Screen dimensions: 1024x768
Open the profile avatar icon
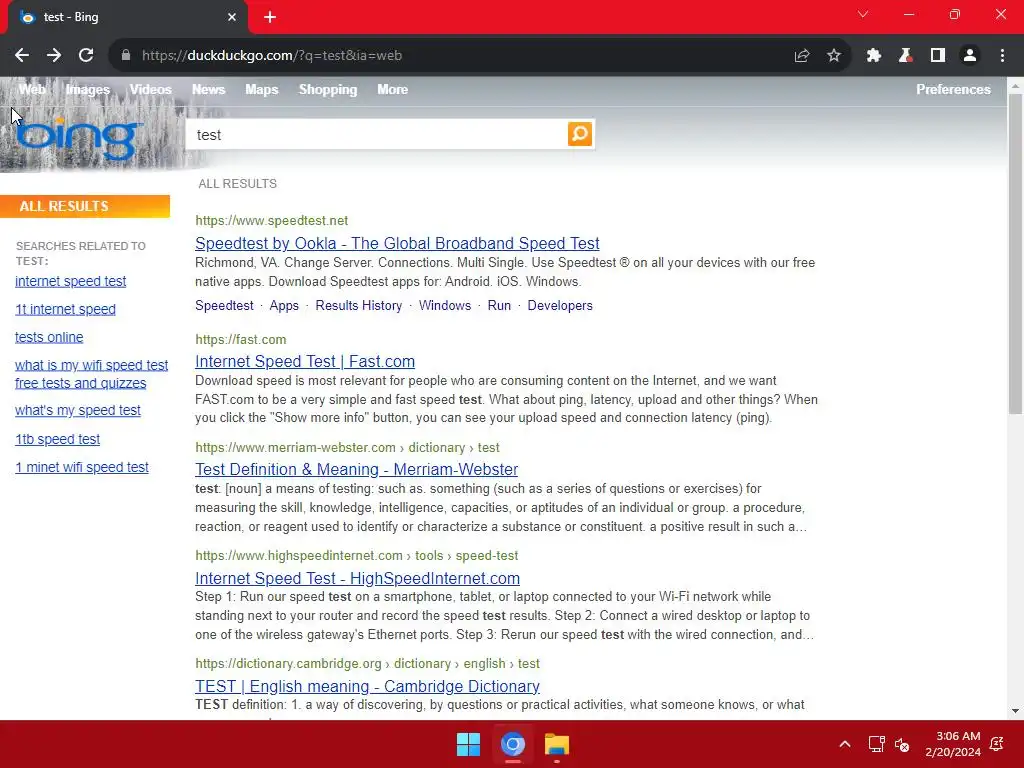970,56
